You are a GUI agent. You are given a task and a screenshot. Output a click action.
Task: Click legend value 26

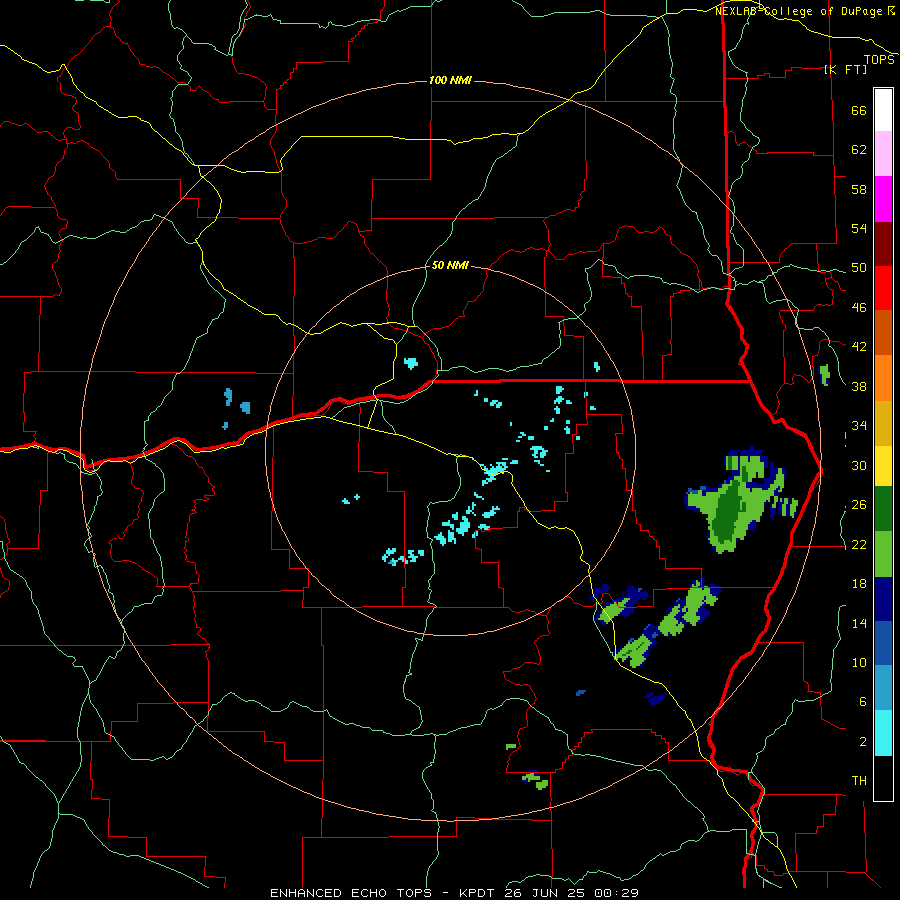coord(859,505)
